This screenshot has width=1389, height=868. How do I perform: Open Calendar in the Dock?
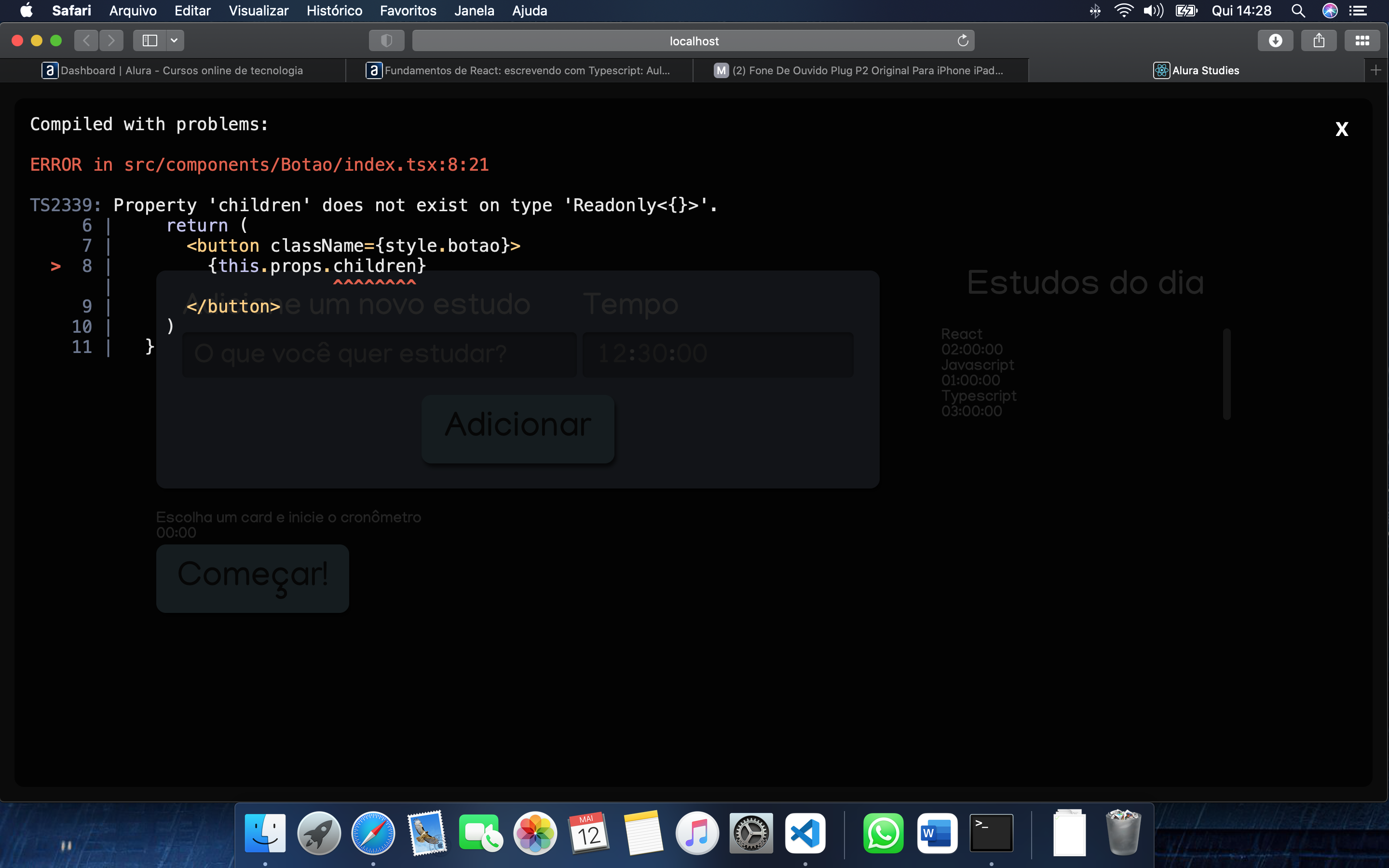tap(589, 833)
